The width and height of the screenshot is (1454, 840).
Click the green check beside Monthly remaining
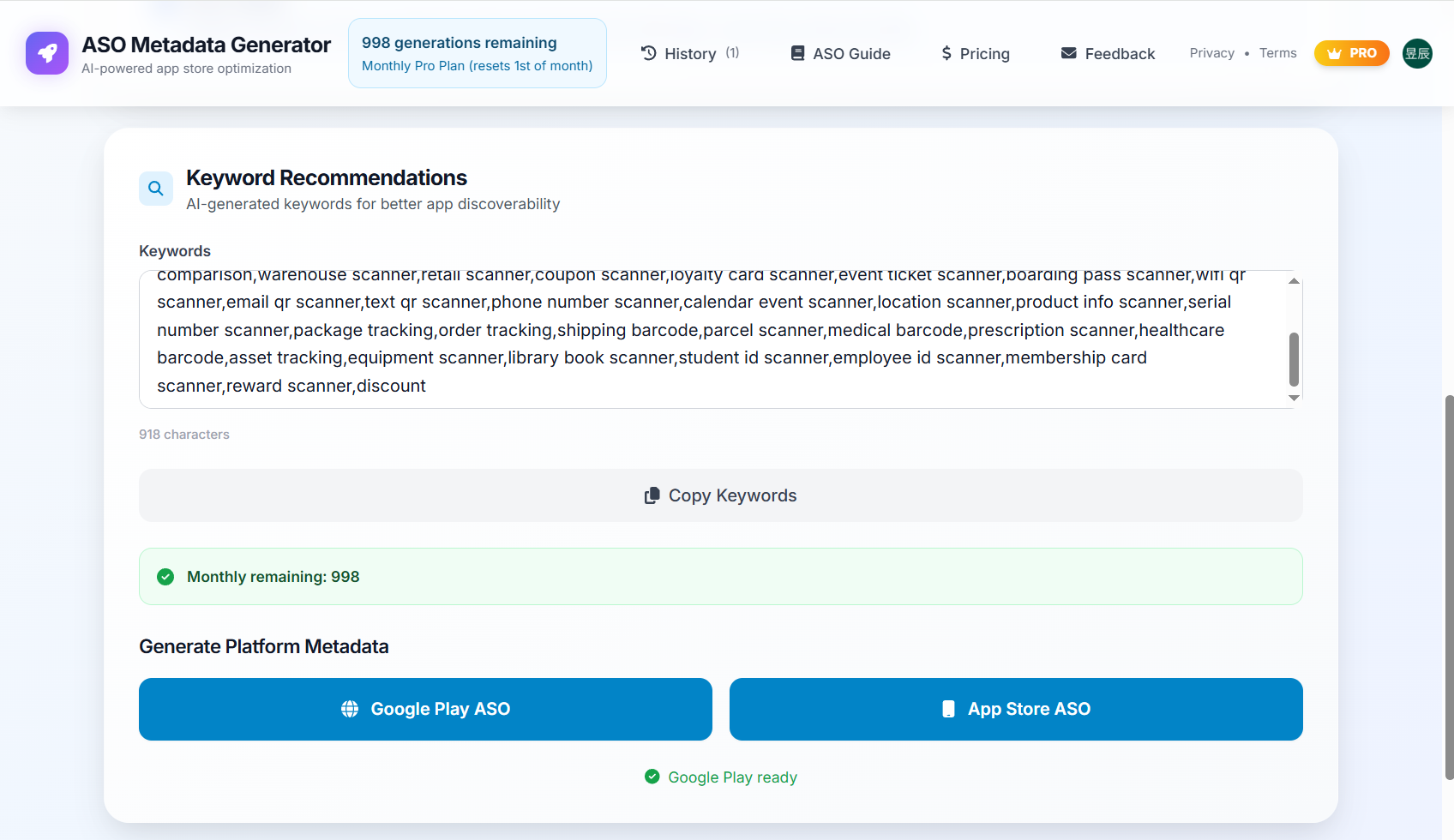tap(165, 577)
